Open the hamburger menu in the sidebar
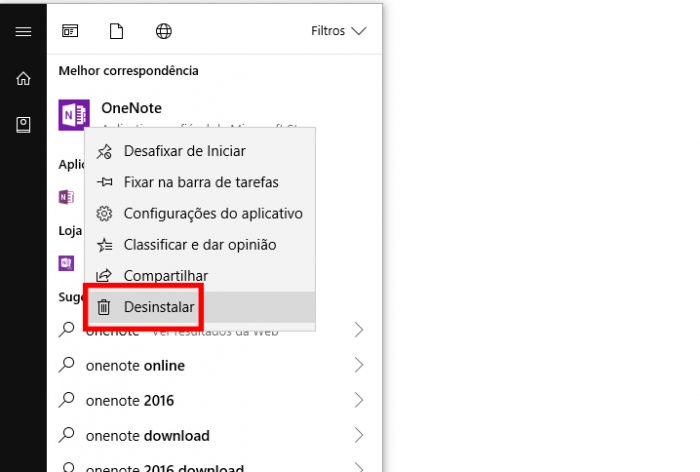This screenshot has width=700, height=472. point(23,31)
